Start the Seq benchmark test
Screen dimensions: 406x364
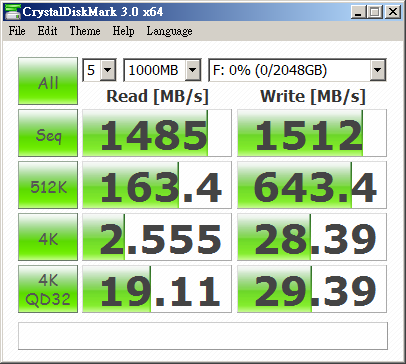(x=48, y=133)
